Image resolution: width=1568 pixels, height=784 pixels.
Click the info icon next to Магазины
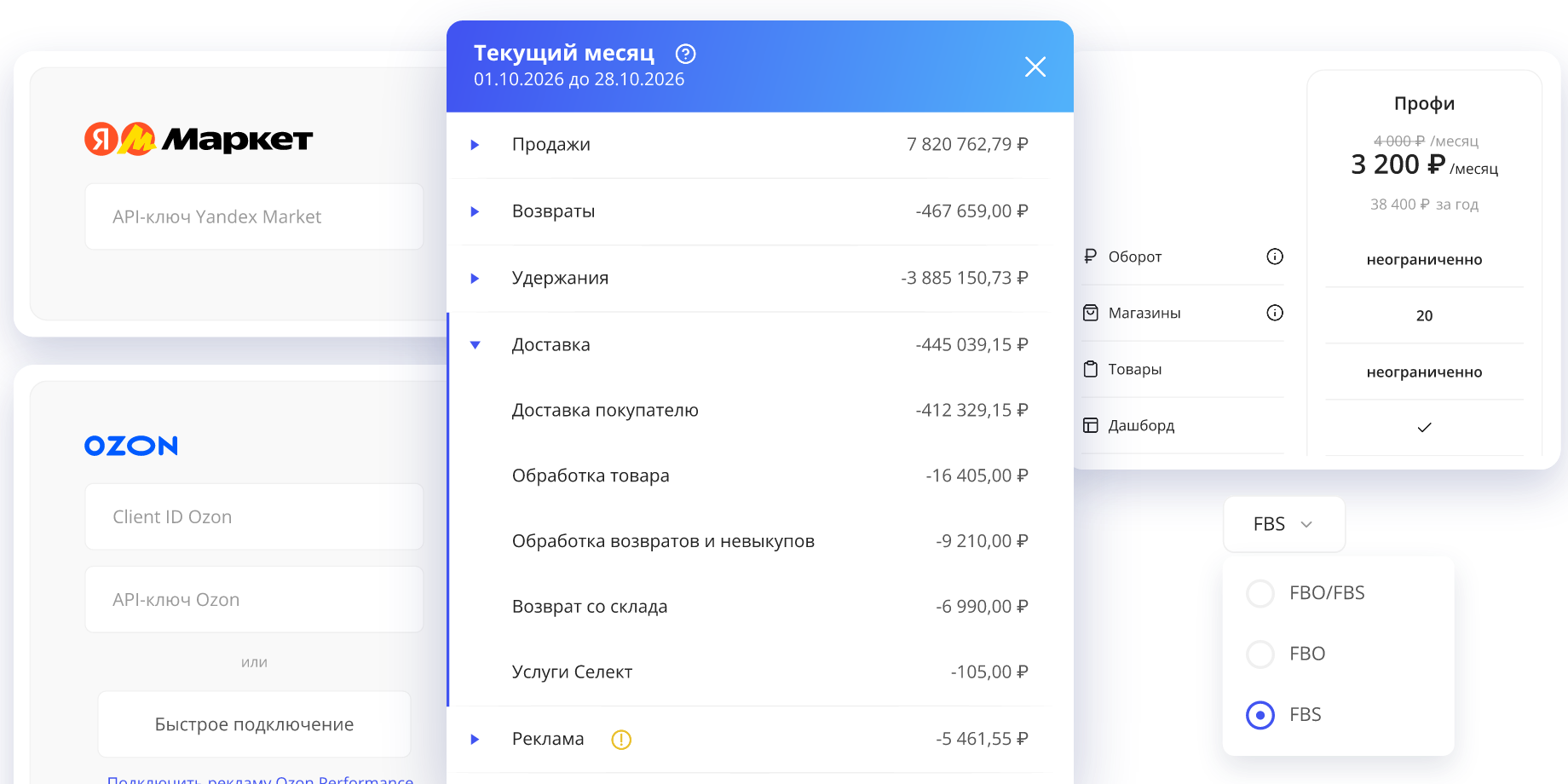1275,313
